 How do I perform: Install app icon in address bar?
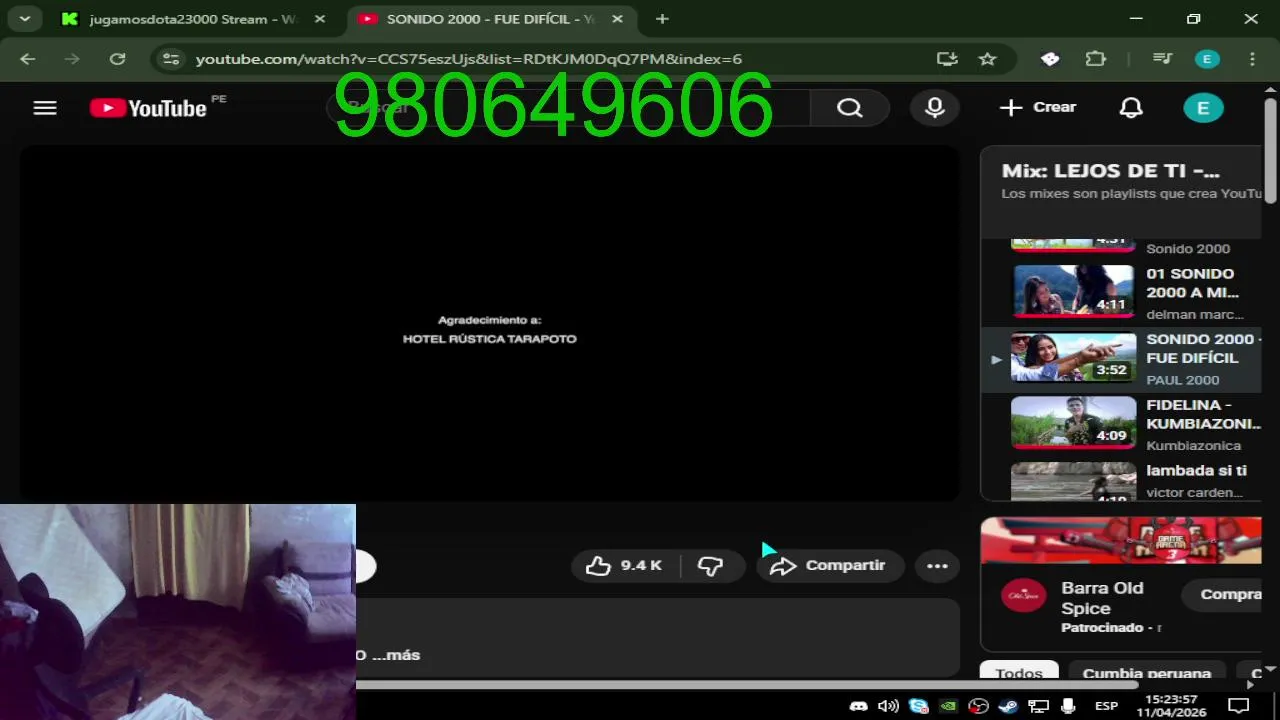click(947, 59)
